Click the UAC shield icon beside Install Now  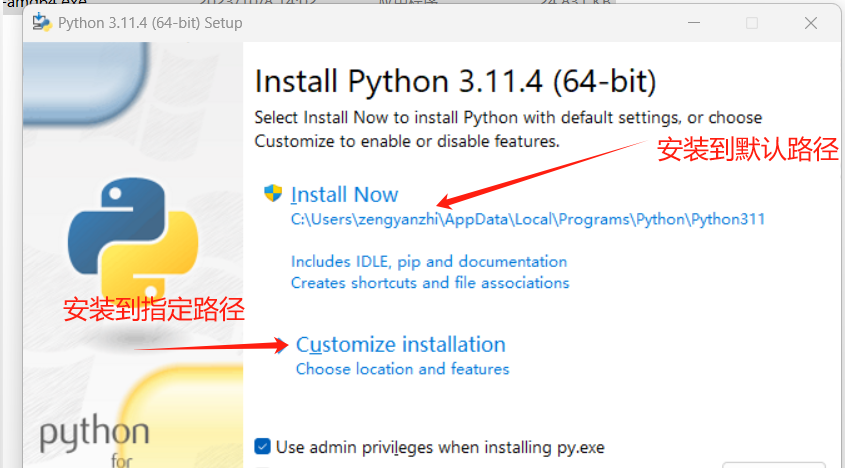pos(273,194)
